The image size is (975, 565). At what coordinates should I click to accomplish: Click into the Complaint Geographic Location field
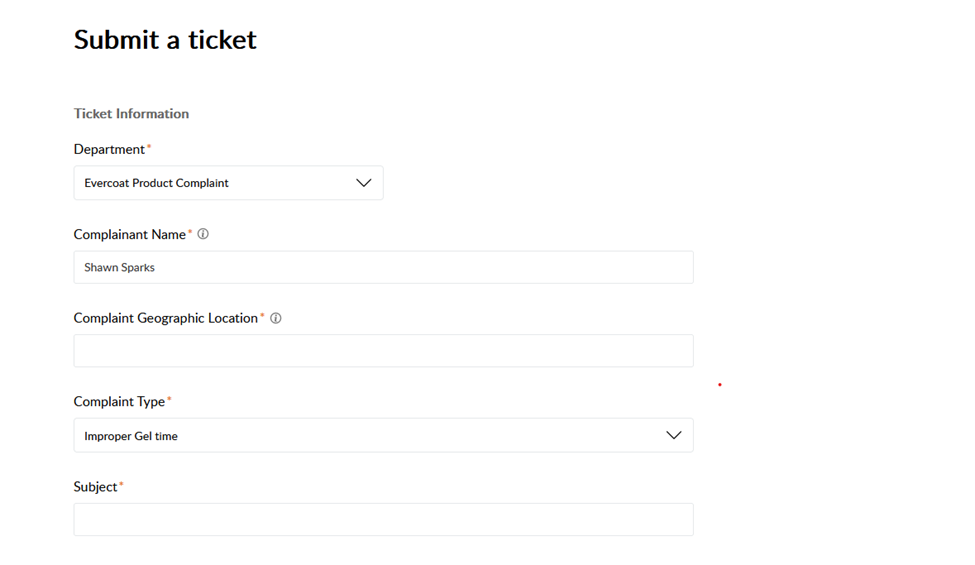383,351
